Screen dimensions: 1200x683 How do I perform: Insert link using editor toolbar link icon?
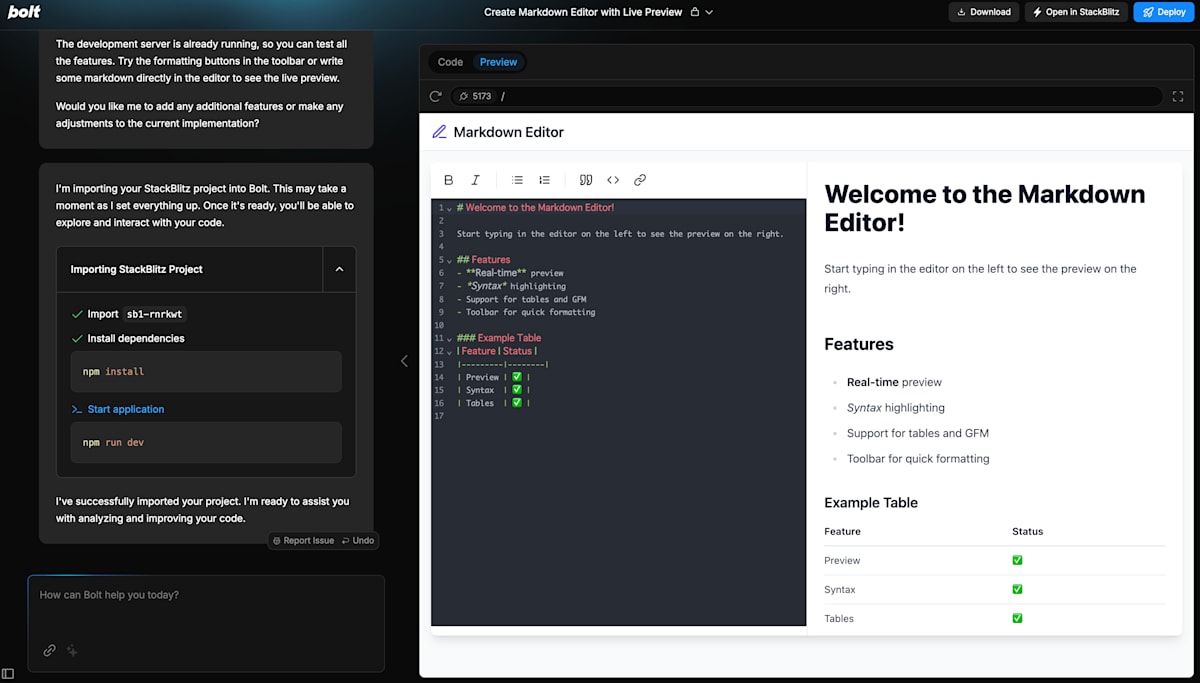pyautogui.click(x=640, y=180)
